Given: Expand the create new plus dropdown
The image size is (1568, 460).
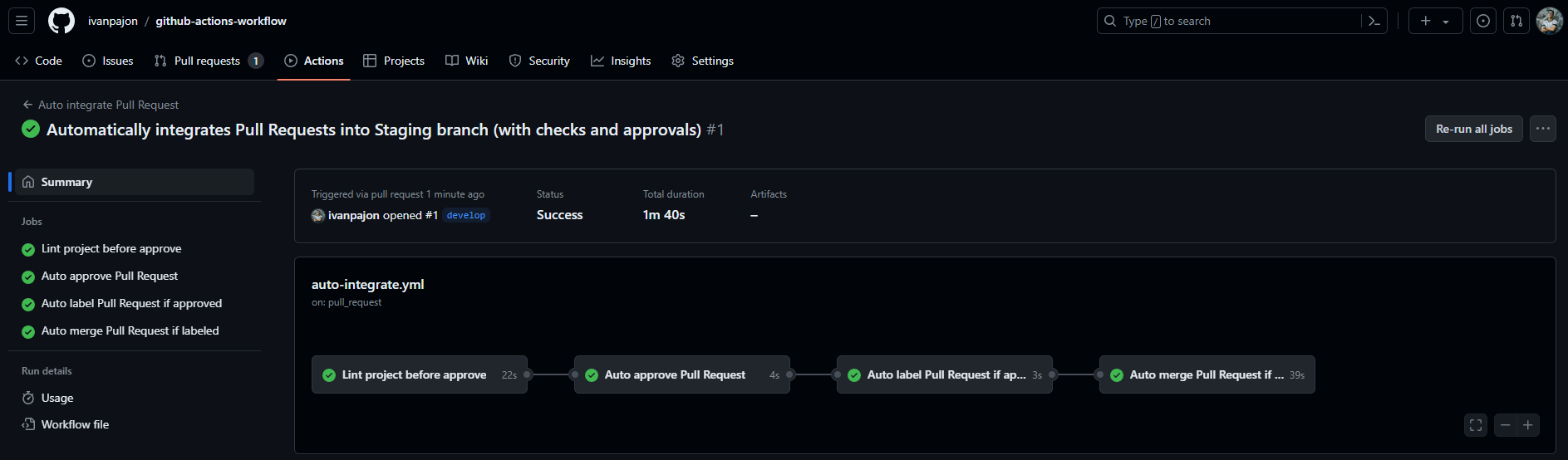Looking at the screenshot, I should (x=1435, y=21).
